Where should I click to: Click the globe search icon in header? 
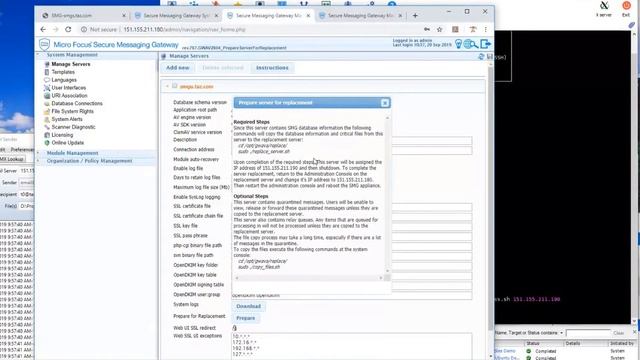point(471,44)
